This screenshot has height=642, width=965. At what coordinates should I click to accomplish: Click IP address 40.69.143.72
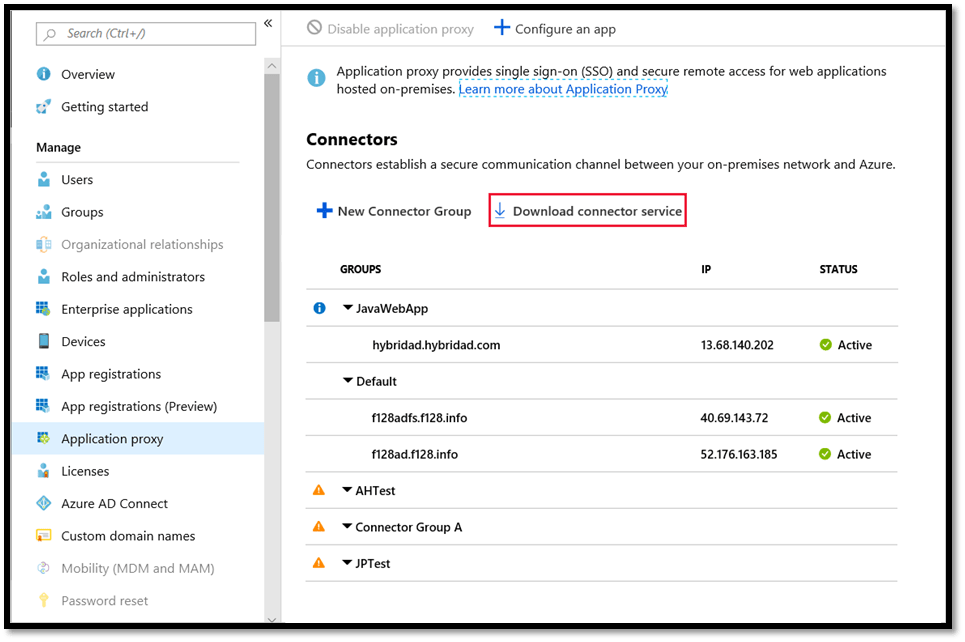click(x=734, y=417)
